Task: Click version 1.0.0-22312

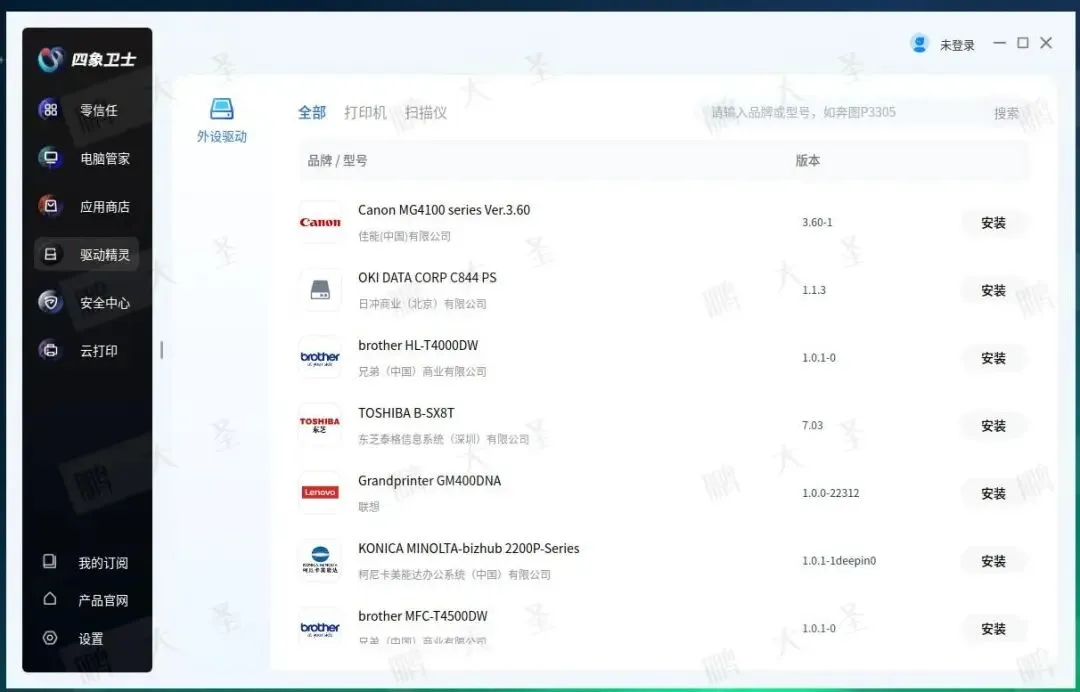Action: [x=831, y=493]
